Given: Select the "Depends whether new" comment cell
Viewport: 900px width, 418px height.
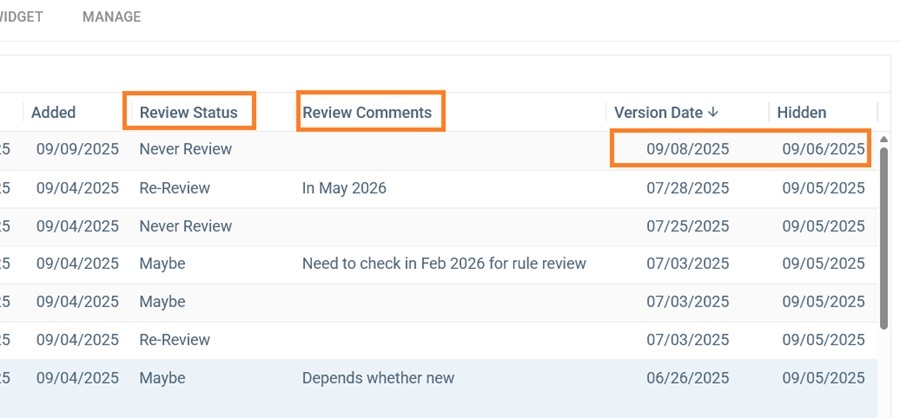Looking at the screenshot, I should pos(378,378).
